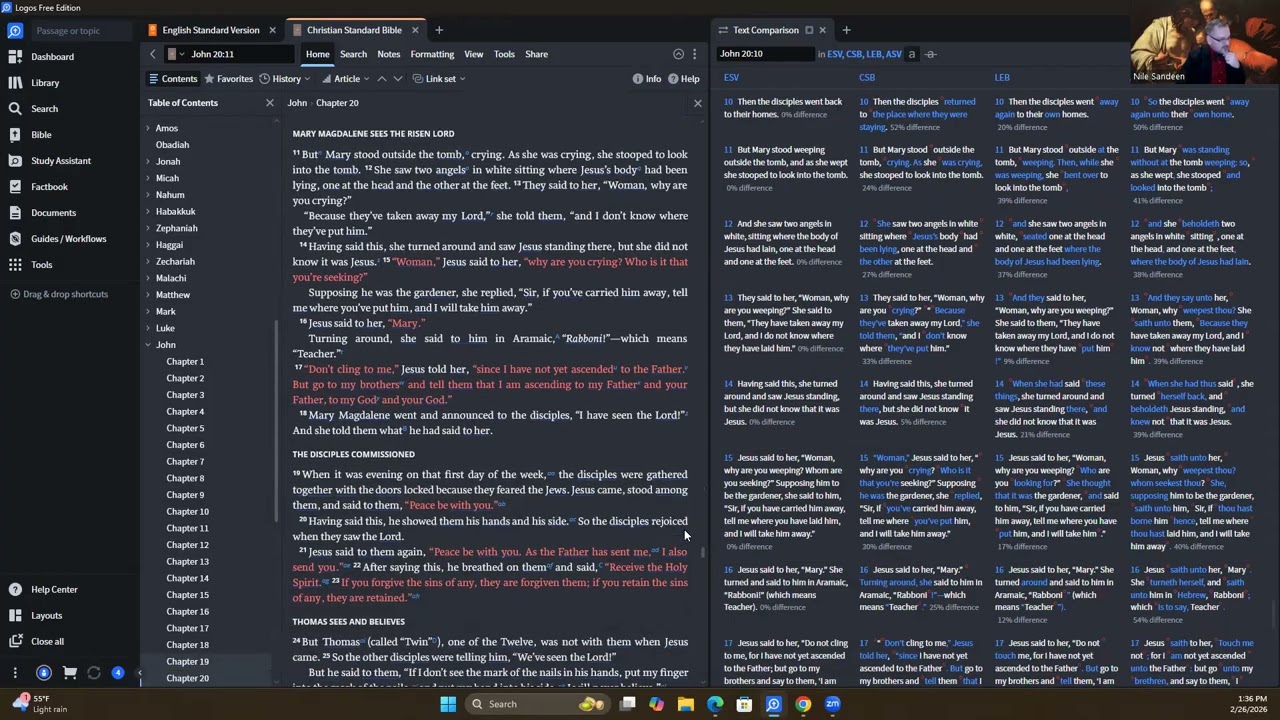Open Chapter 11 of John
The height and width of the screenshot is (720, 1280).
point(187,529)
